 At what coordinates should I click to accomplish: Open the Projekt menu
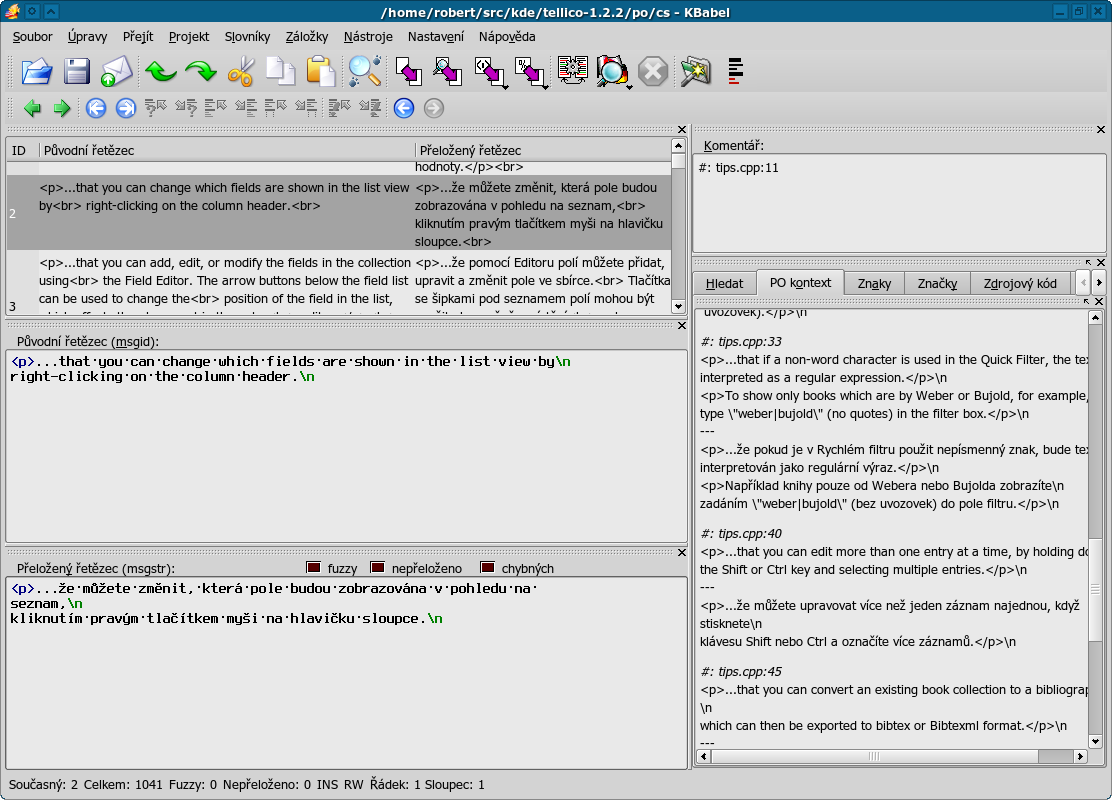tap(189, 37)
